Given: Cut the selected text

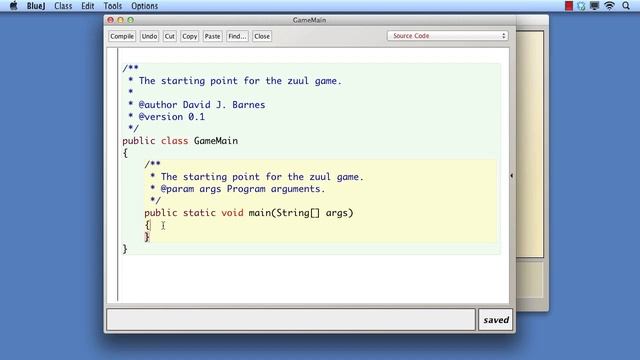Looking at the screenshot, I should coord(169,36).
